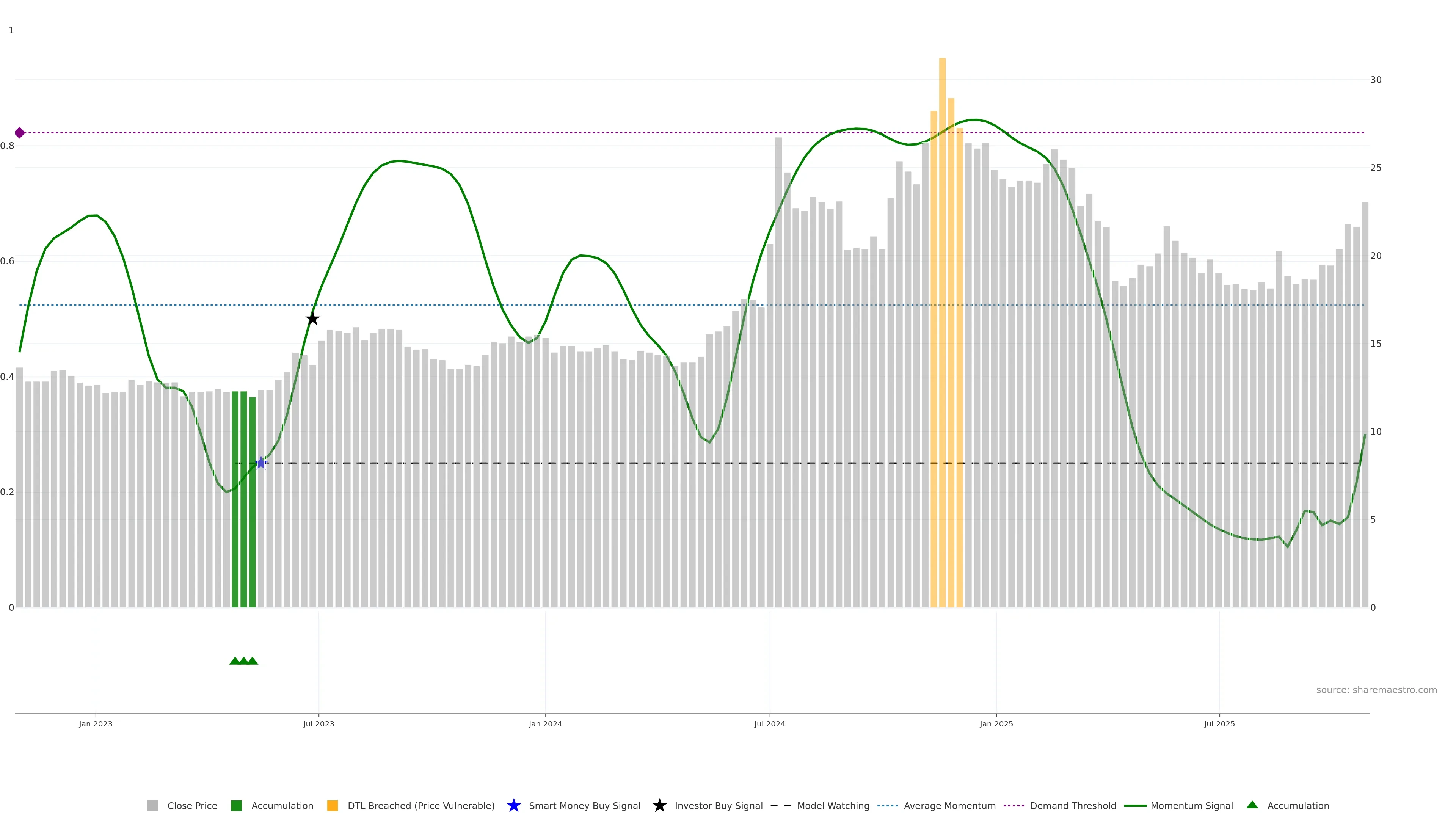Click the Jul 2024 axis label
This screenshot has width=1456, height=819.
click(769, 723)
